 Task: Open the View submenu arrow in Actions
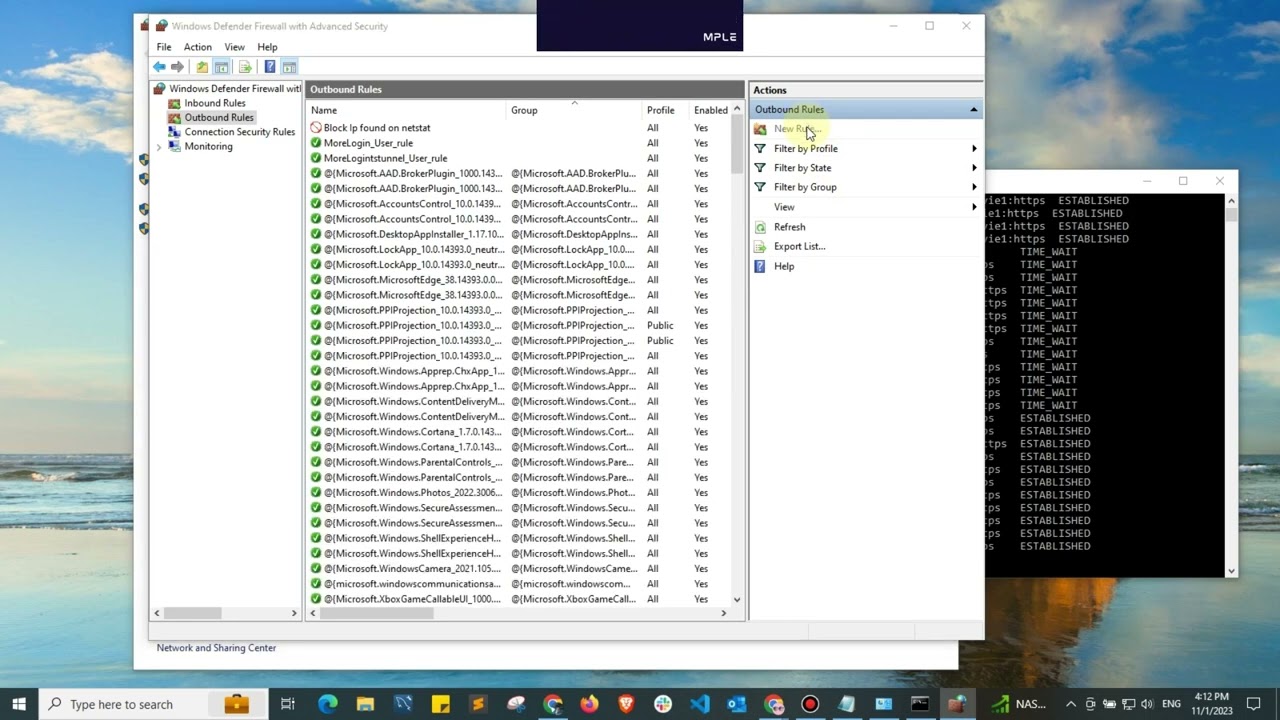click(x=974, y=207)
